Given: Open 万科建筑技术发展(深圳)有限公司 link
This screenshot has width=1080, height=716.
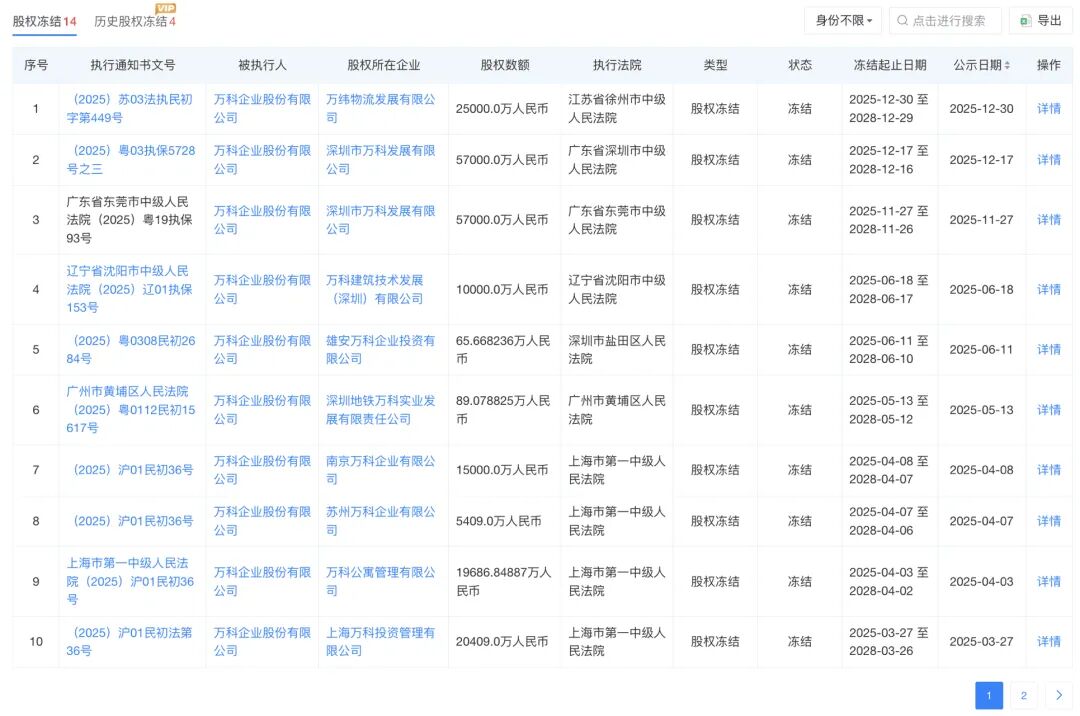Looking at the screenshot, I should 375,289.
